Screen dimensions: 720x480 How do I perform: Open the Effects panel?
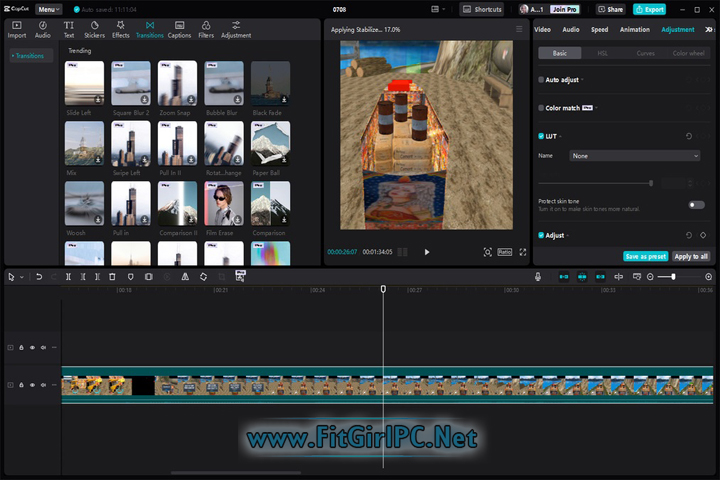(120, 29)
